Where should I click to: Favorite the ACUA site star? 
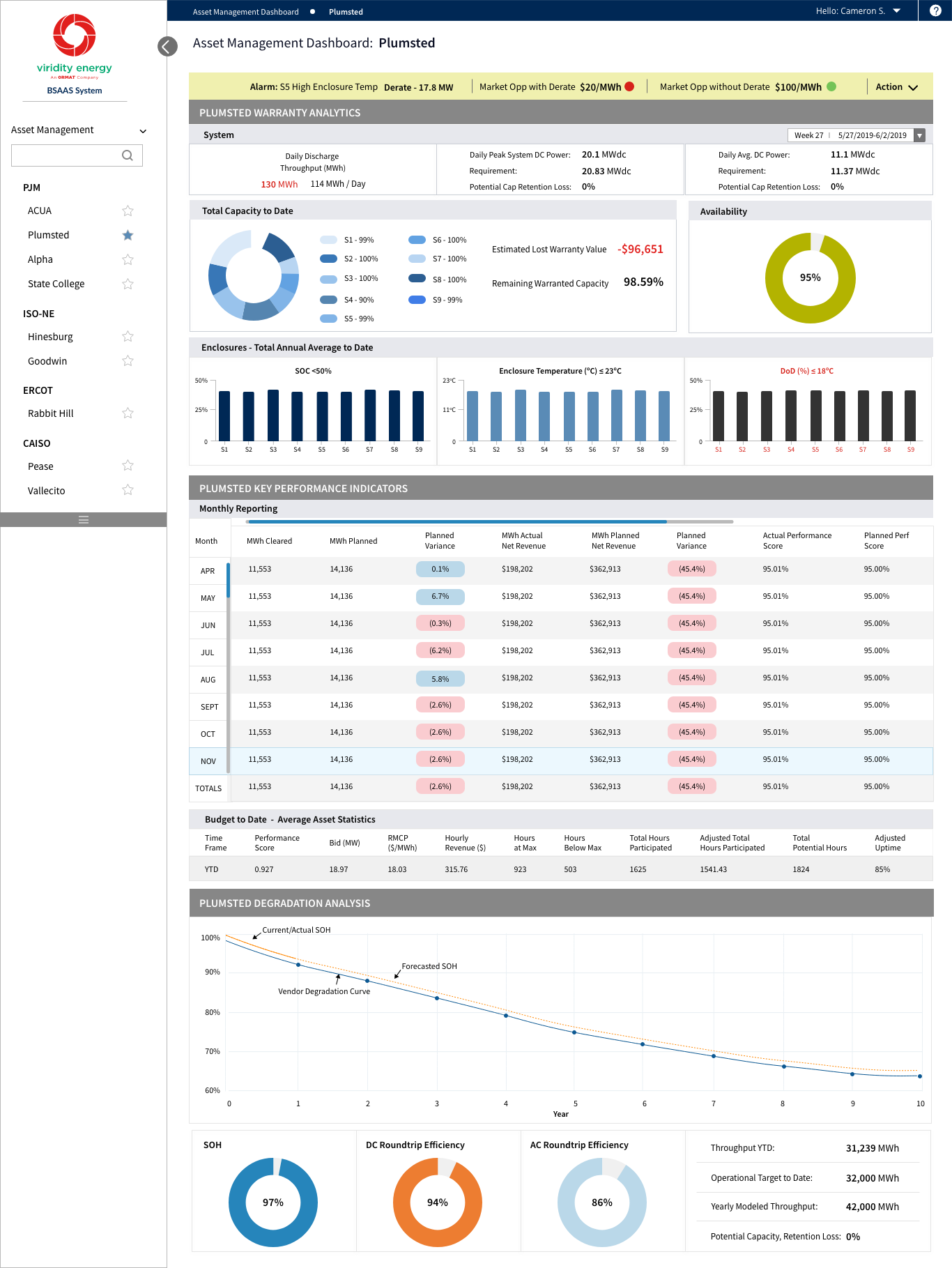[128, 211]
